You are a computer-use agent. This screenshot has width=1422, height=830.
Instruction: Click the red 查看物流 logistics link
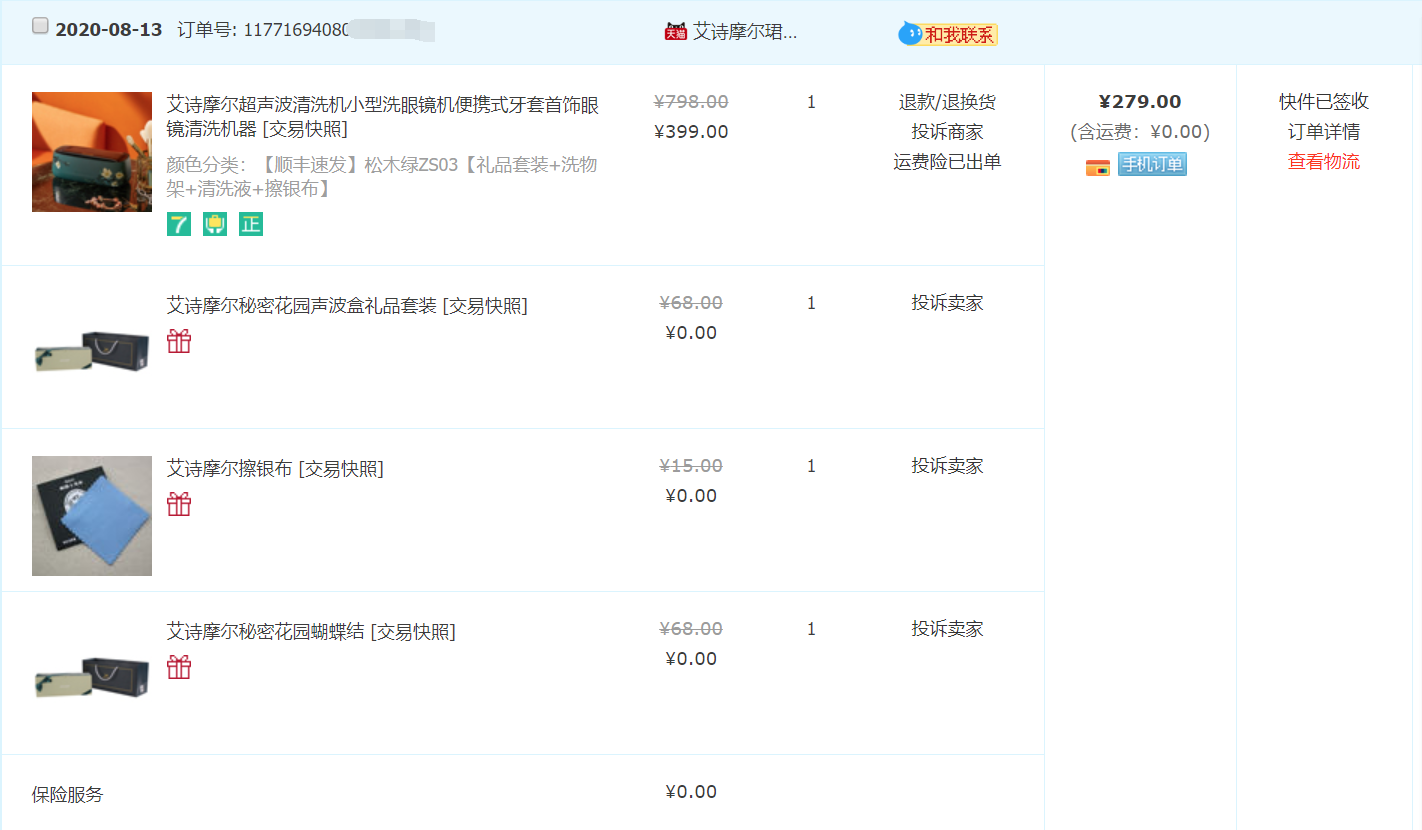[1324, 162]
